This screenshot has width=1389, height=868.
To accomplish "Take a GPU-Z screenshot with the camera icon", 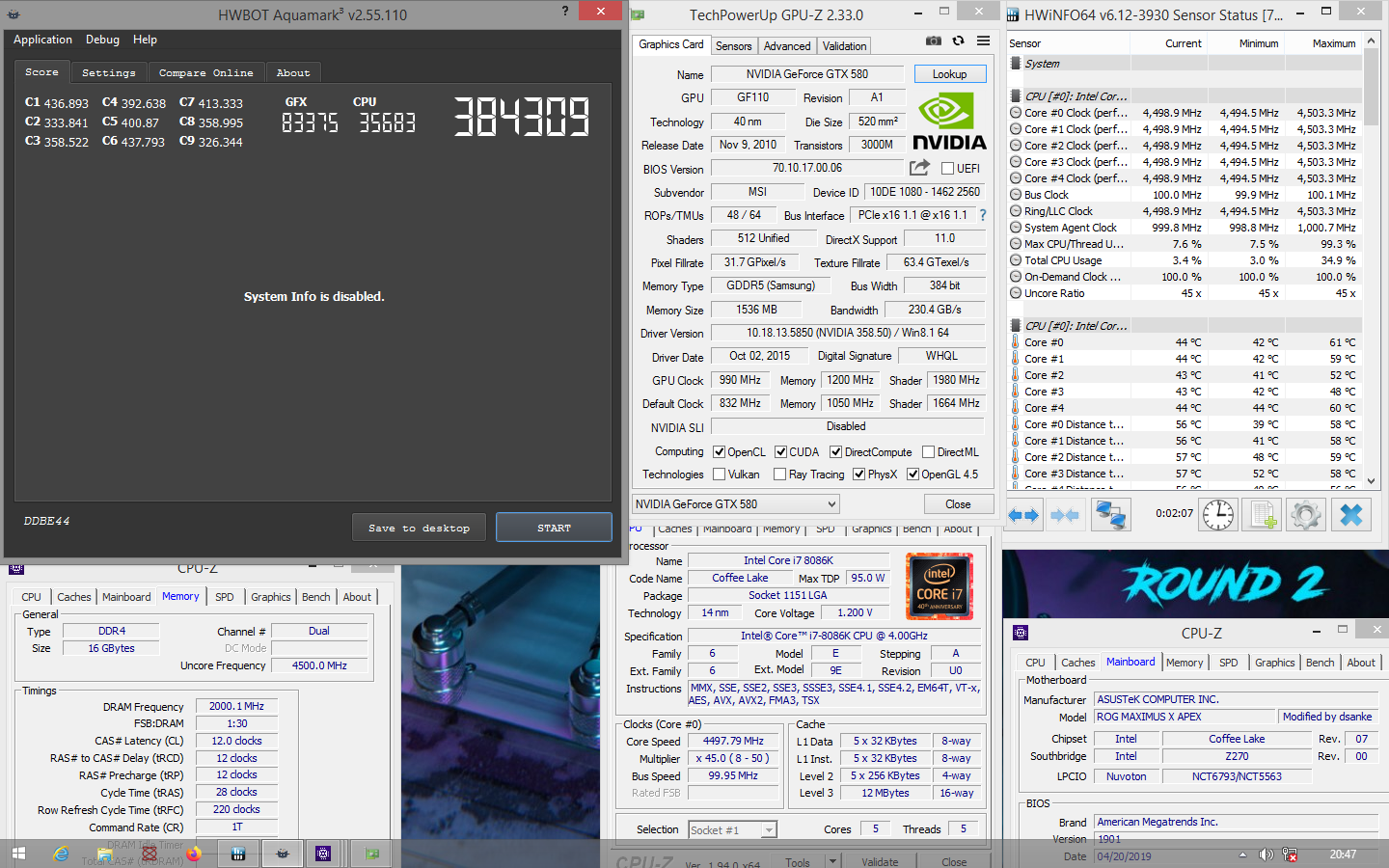I will pyautogui.click(x=933, y=41).
